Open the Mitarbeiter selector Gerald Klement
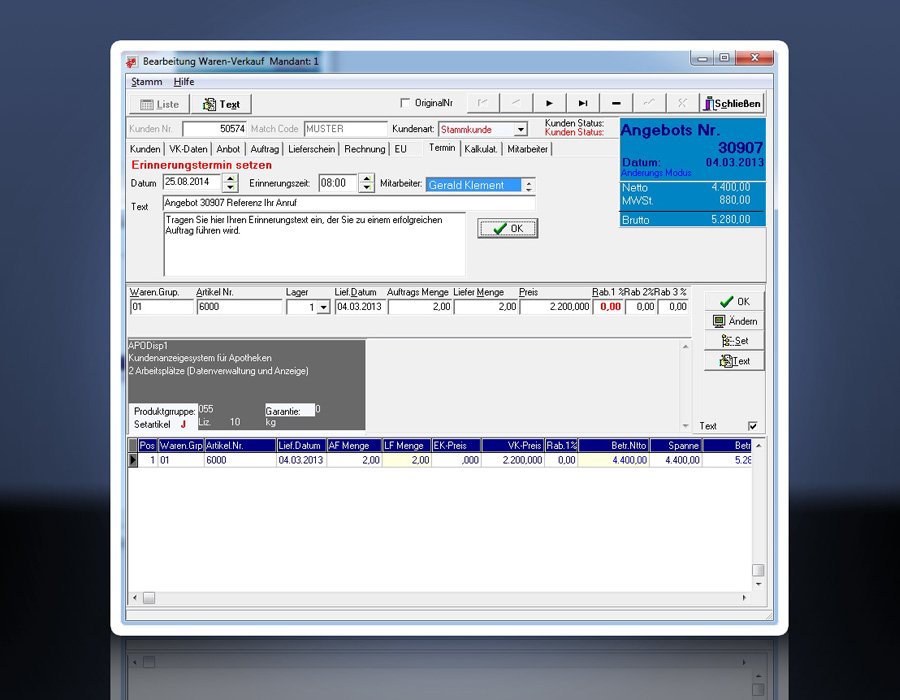 [474, 185]
